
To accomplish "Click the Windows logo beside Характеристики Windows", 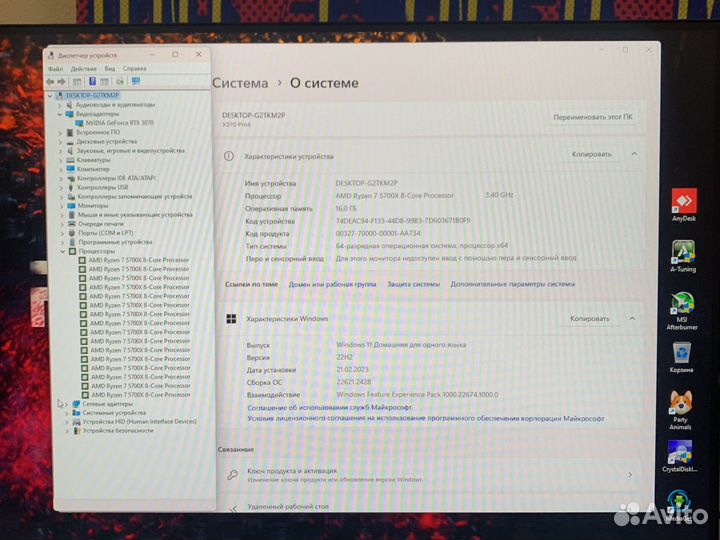I will [x=231, y=319].
